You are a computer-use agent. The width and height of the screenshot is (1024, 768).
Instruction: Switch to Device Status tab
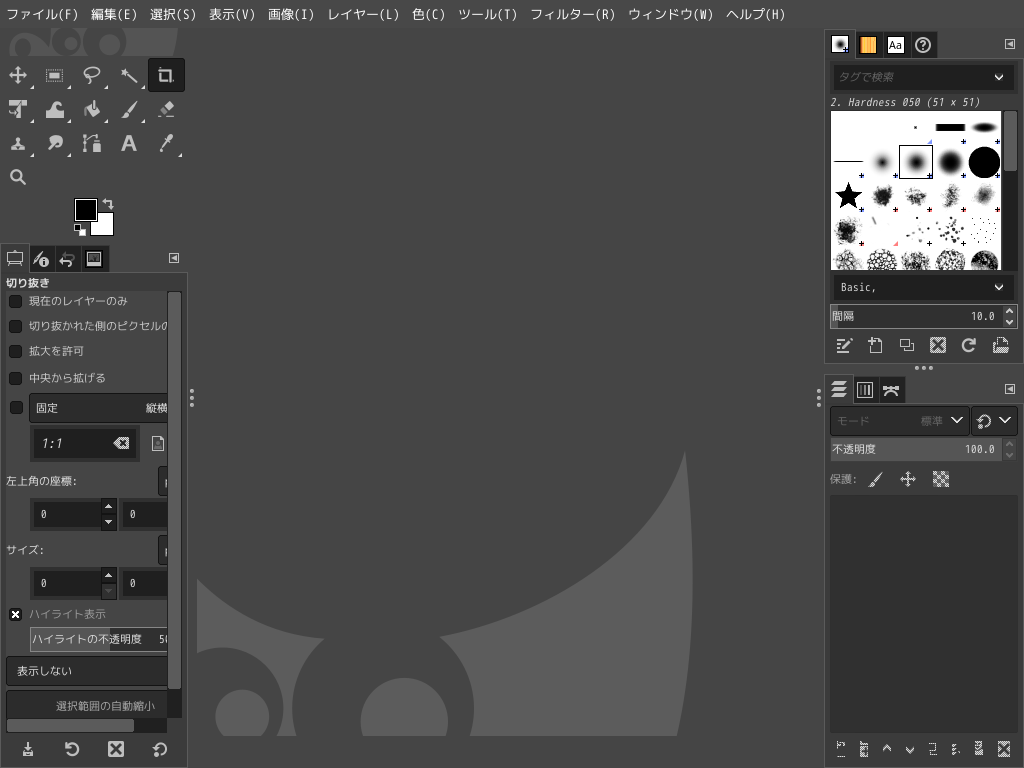(x=41, y=259)
